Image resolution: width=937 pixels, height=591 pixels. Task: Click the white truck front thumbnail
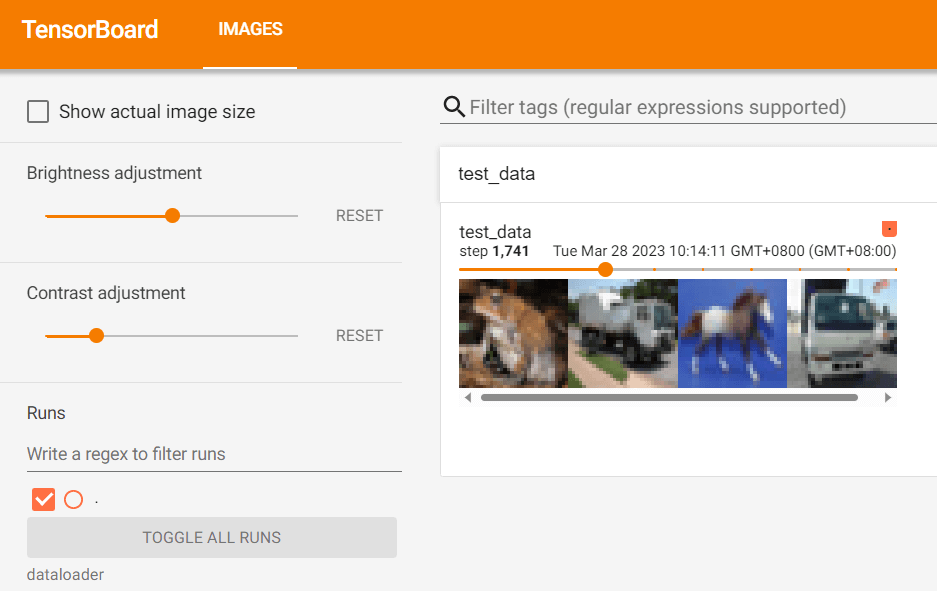tap(842, 333)
